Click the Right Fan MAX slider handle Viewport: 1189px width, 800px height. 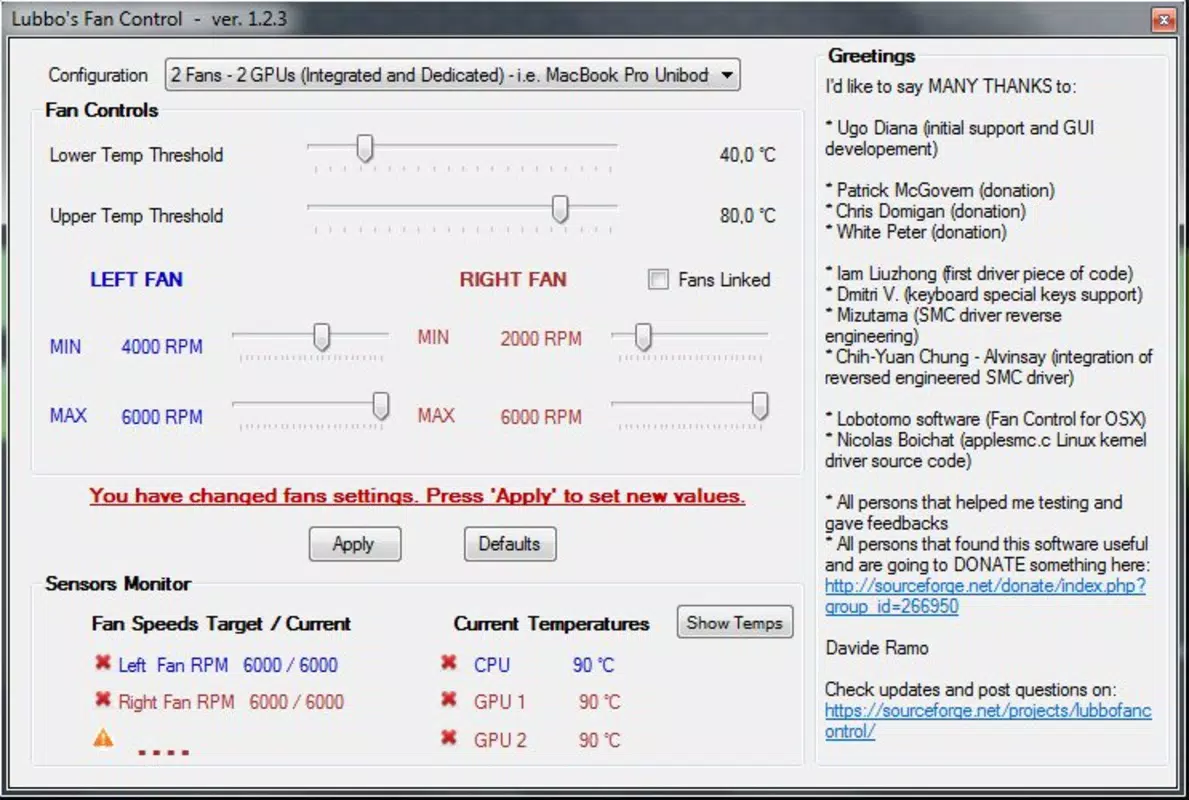[759, 406]
